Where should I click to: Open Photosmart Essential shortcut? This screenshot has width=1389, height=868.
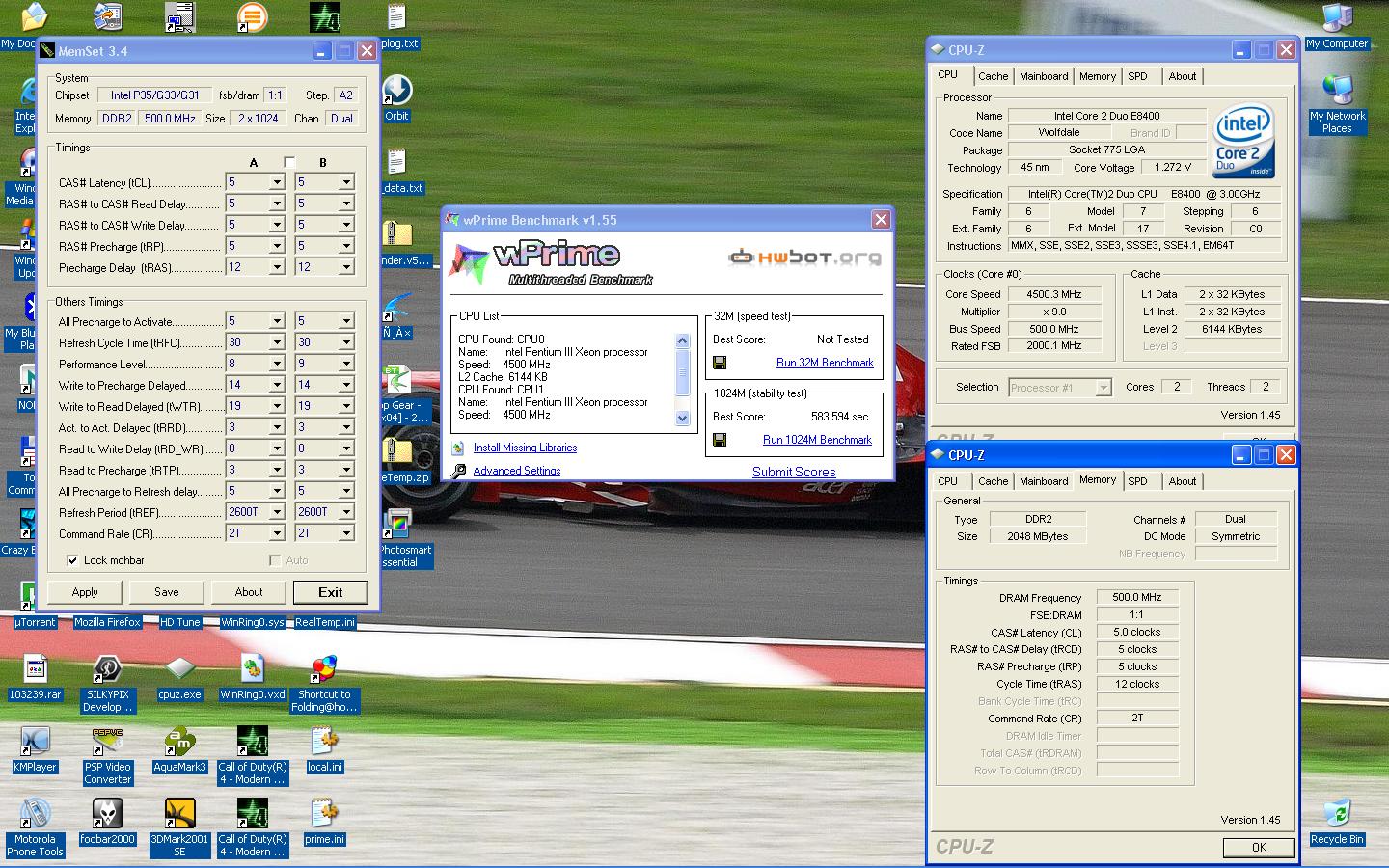[396, 524]
